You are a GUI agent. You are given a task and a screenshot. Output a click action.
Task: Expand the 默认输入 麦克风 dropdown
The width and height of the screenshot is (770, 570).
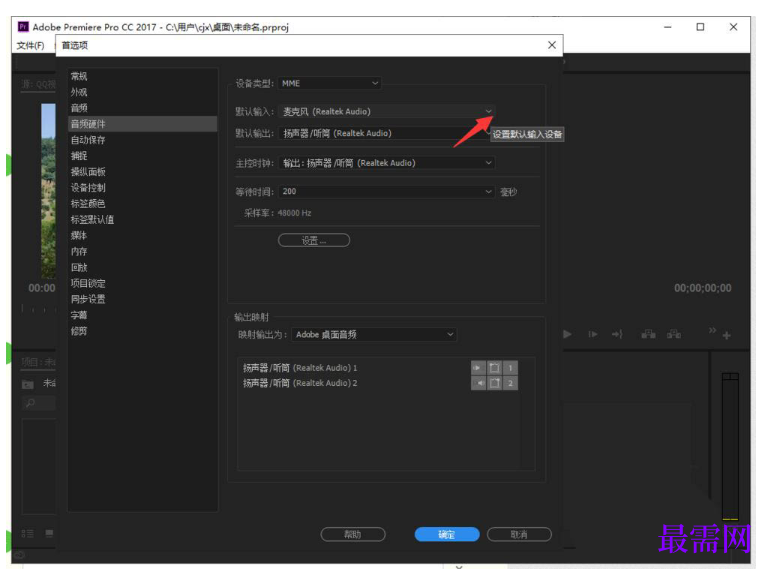pyautogui.click(x=387, y=111)
